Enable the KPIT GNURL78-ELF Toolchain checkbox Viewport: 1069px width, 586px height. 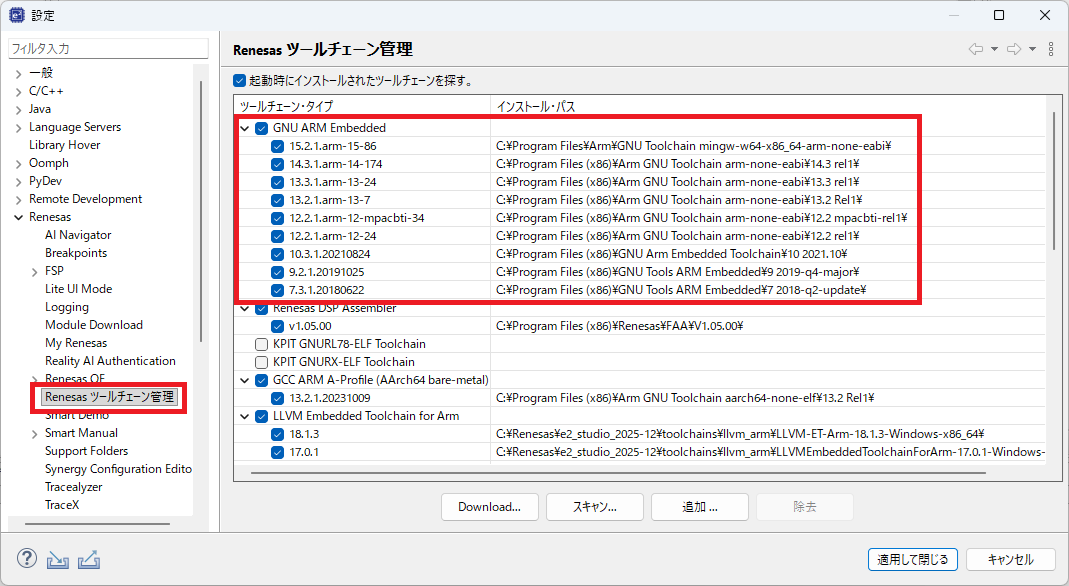(262, 344)
